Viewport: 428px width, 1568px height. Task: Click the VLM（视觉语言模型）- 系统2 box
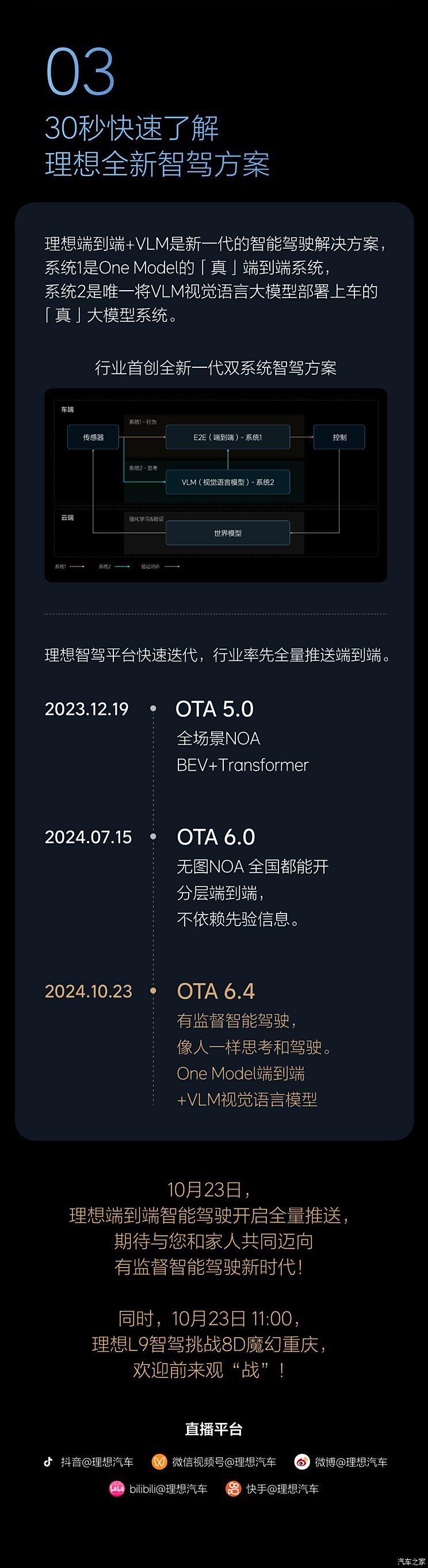pos(228,482)
